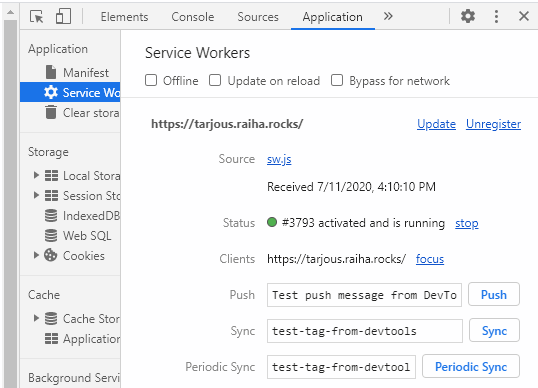Click the Application Cache grid icon
538x388 pixels.
click(x=51, y=338)
